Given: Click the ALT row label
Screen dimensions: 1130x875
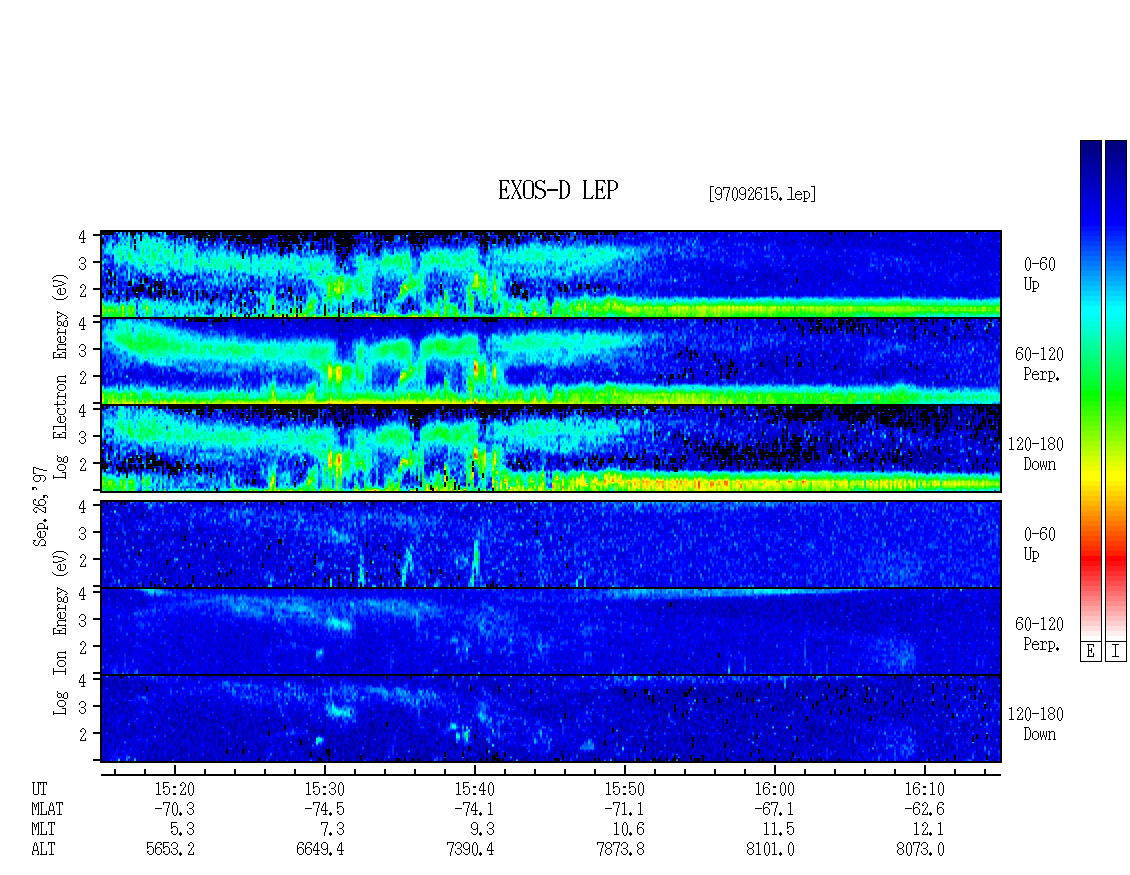Looking at the screenshot, I should coord(43,850).
